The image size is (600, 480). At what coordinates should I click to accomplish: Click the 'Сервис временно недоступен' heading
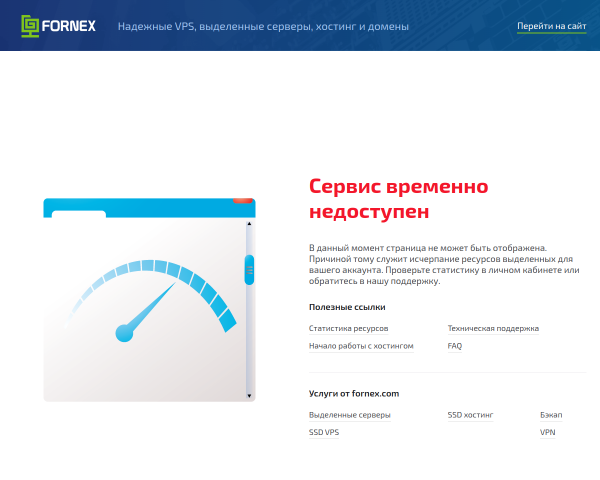point(398,199)
